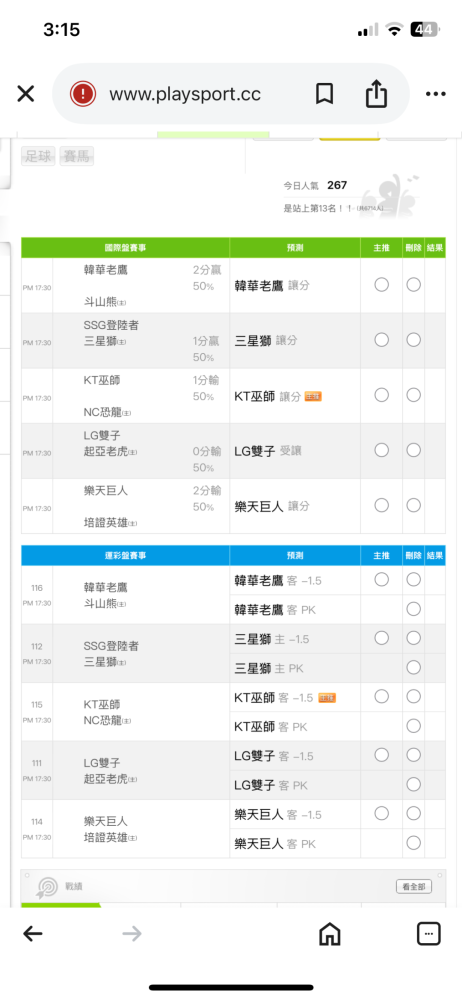Click the 戰績 target icon
Viewport: 462px width, 1000px height.
48,887
